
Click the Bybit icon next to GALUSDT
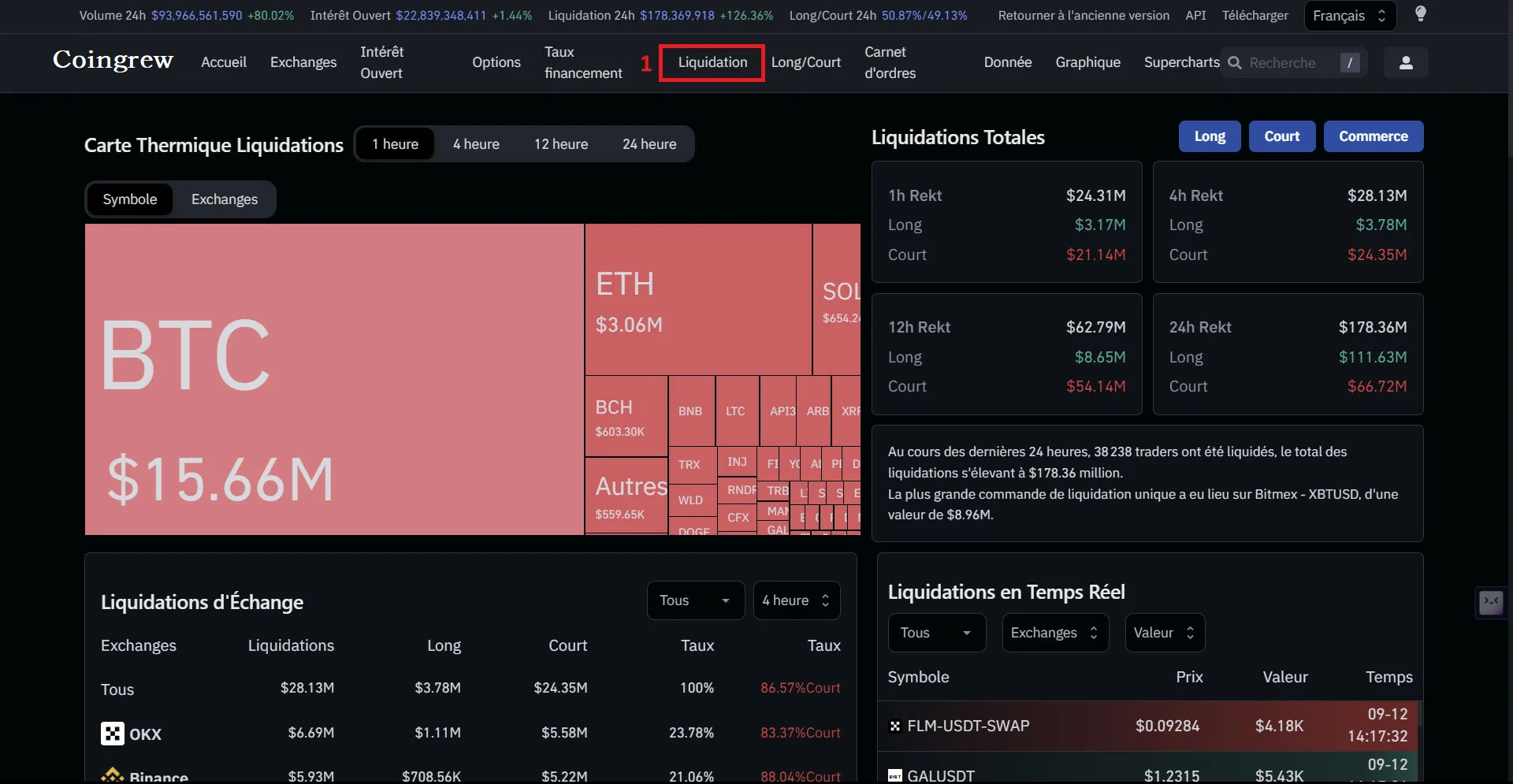[894, 775]
